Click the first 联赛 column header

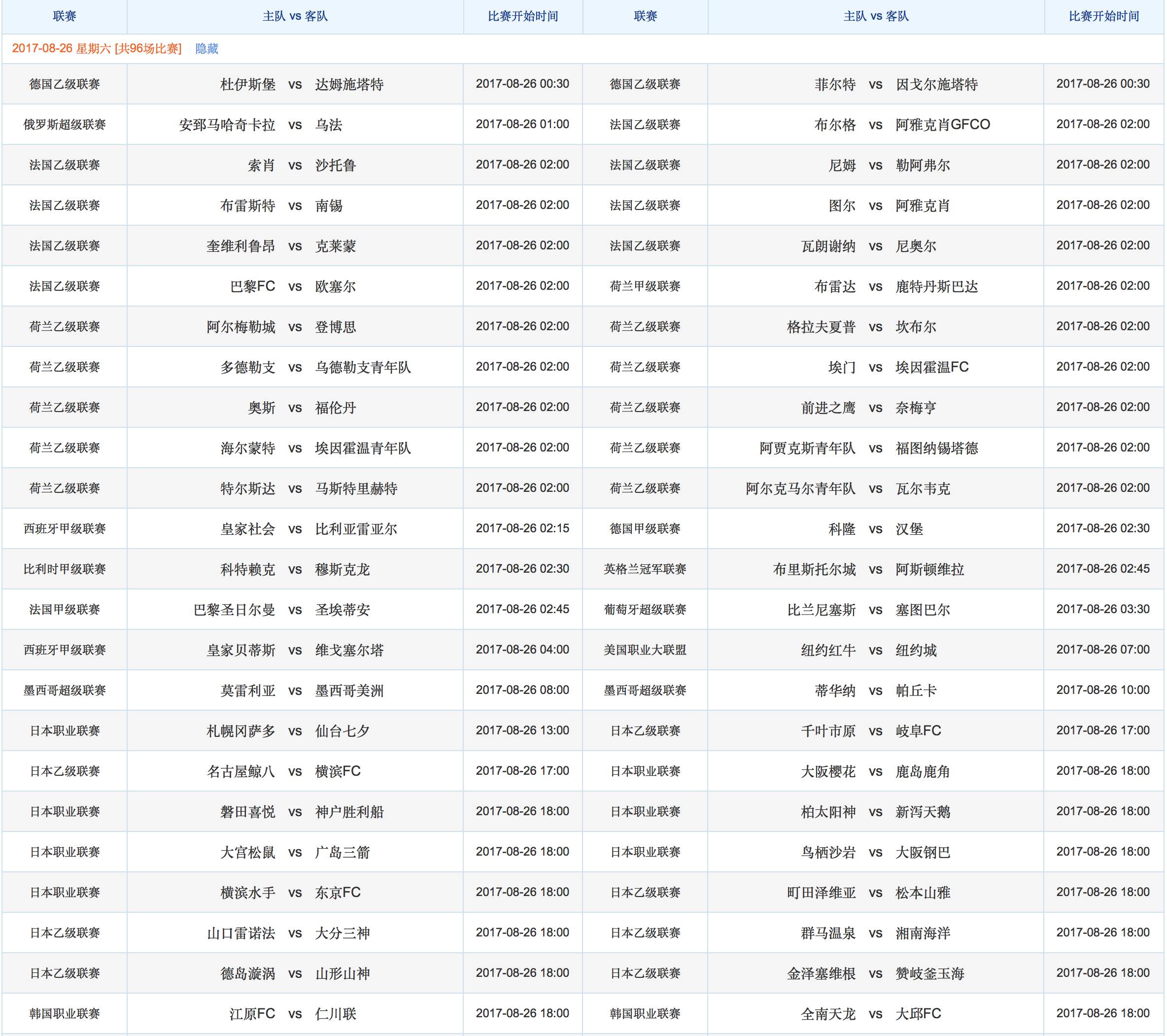pos(65,16)
